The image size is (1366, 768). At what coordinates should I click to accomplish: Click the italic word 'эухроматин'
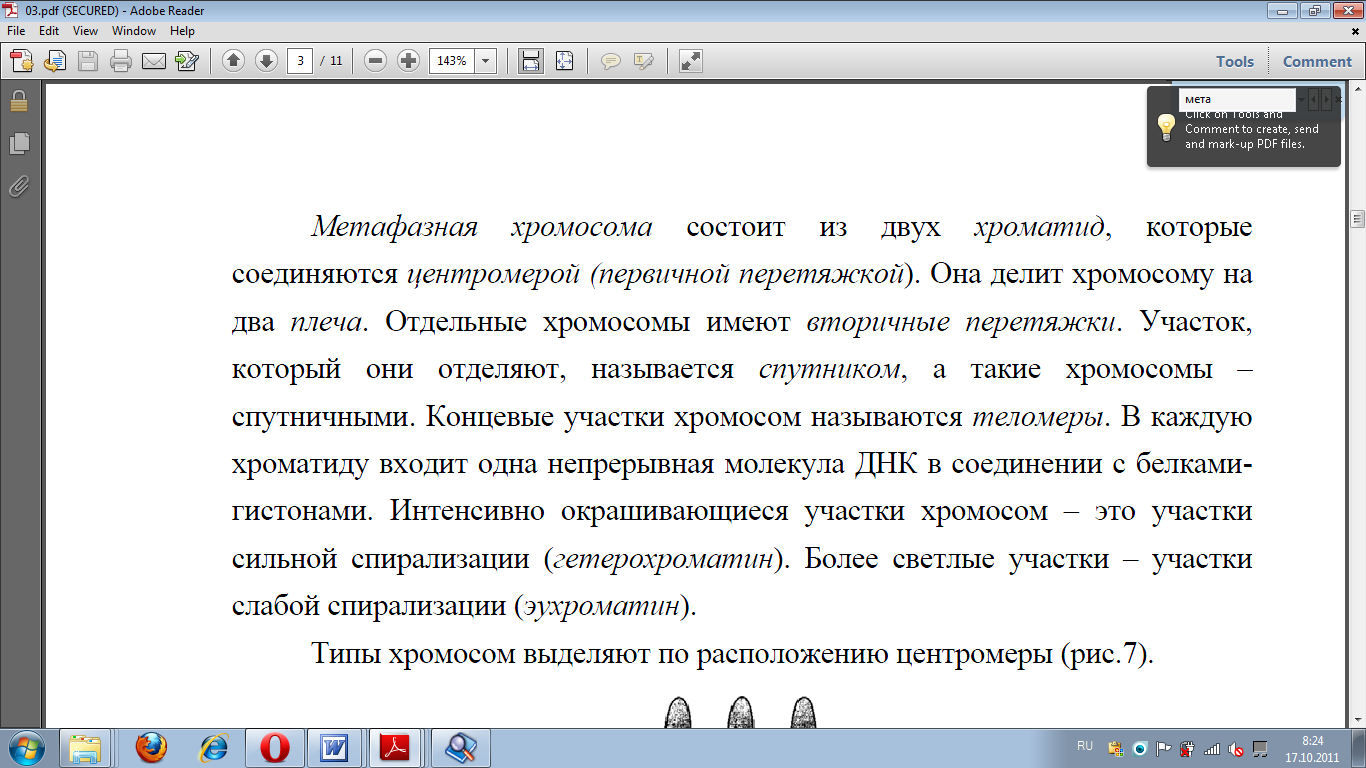[x=602, y=607]
